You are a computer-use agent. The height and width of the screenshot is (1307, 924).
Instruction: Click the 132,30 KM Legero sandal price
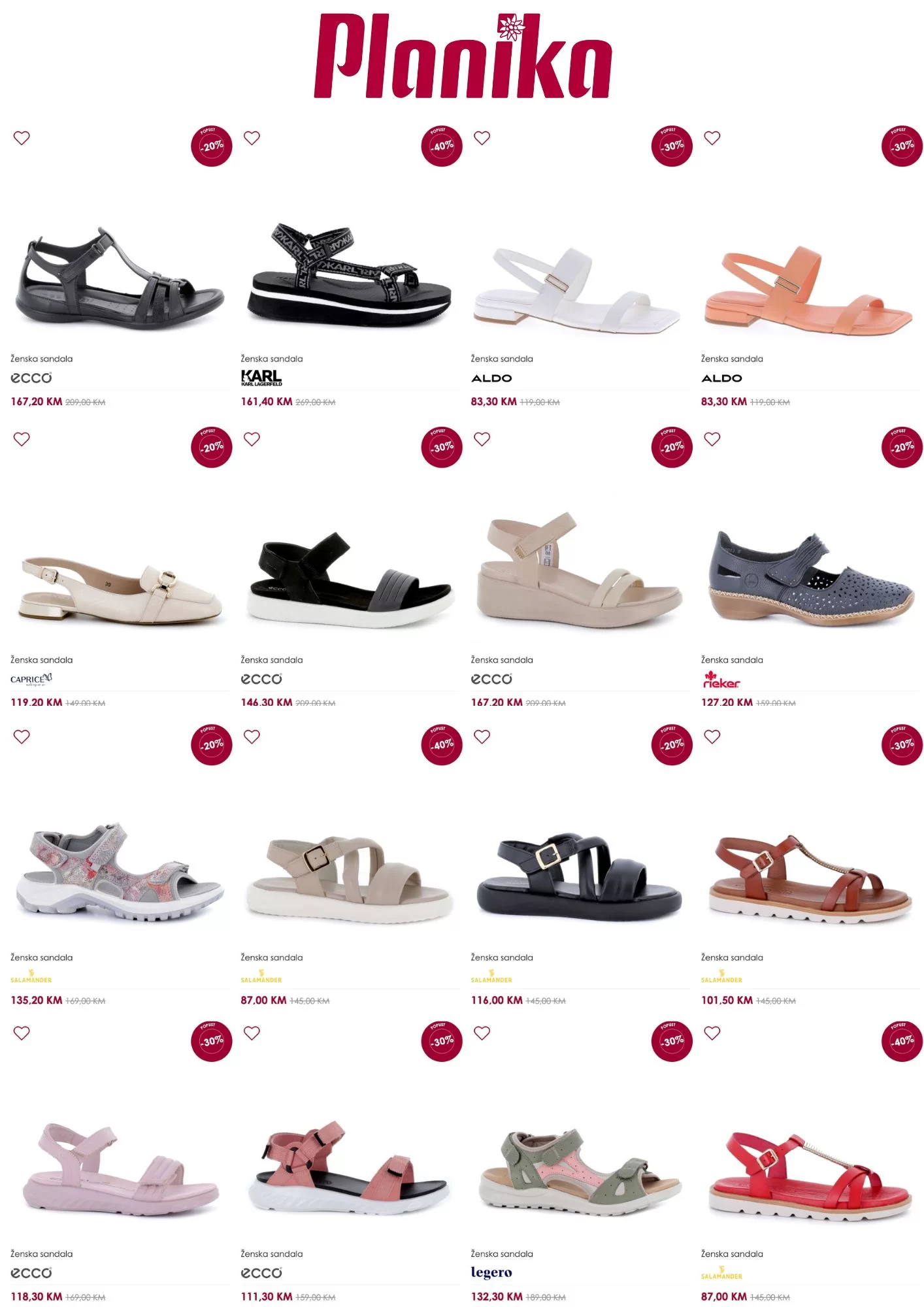point(497,1297)
